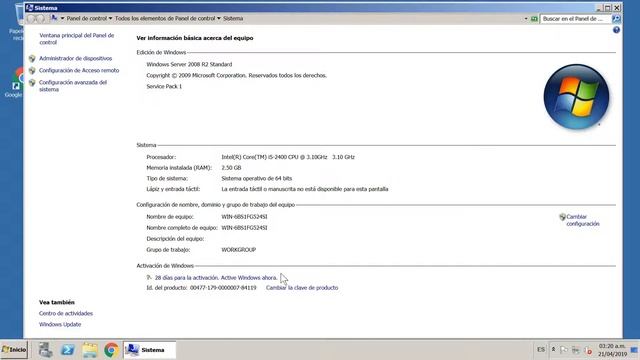Click Cambiar configuración link
This screenshot has height=360, width=640.
coord(582,220)
